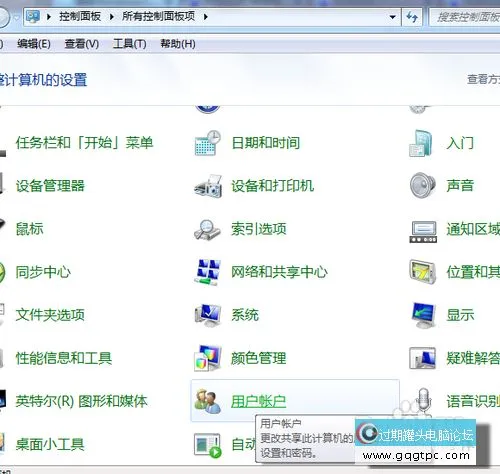Screen dimensions: 500x474
Task: Click the 控制面板 breadcrumb segment
Action: click(x=80, y=16)
